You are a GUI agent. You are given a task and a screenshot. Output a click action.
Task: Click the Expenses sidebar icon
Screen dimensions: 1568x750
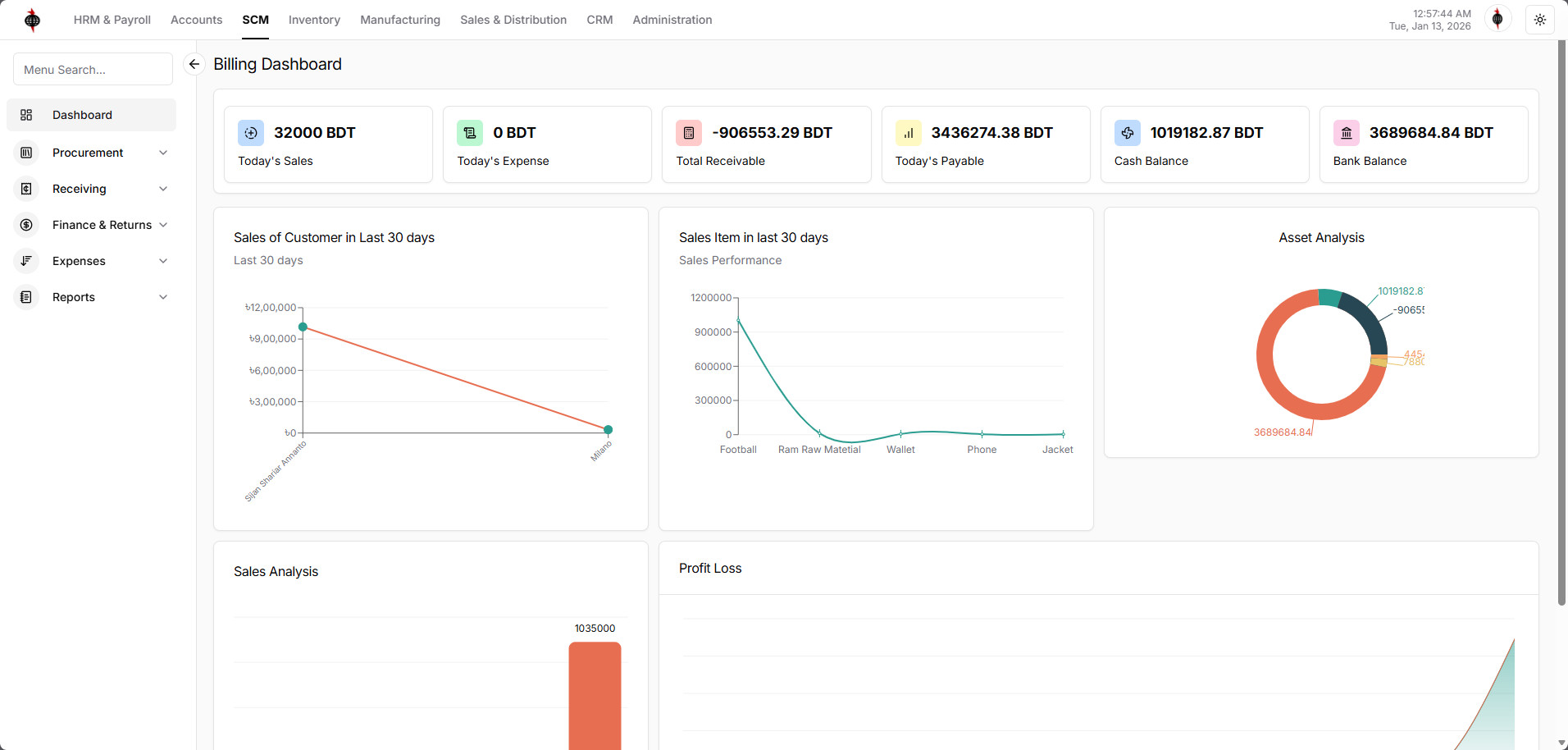(26, 261)
